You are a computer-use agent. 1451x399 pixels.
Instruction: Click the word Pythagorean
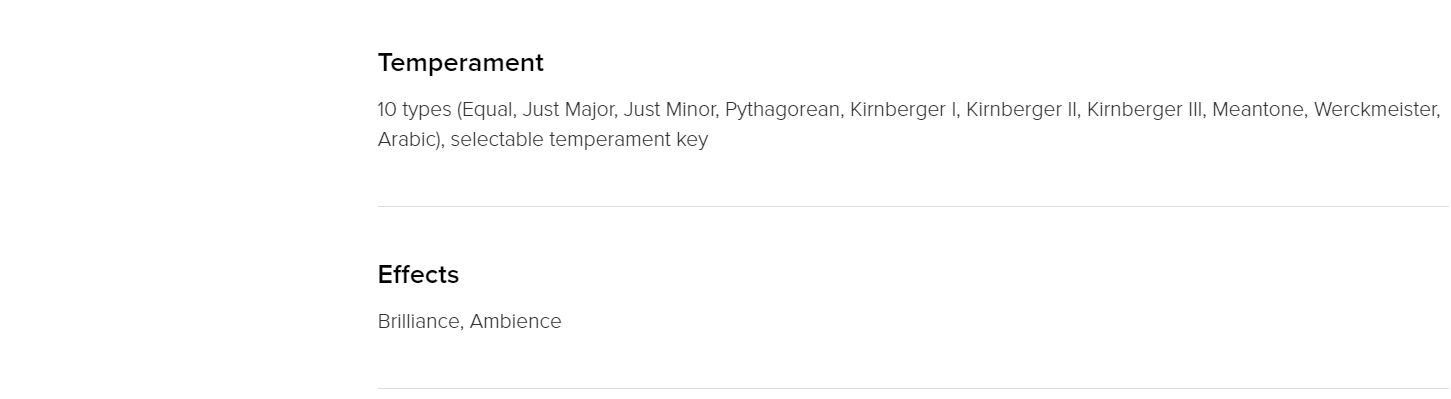782,110
